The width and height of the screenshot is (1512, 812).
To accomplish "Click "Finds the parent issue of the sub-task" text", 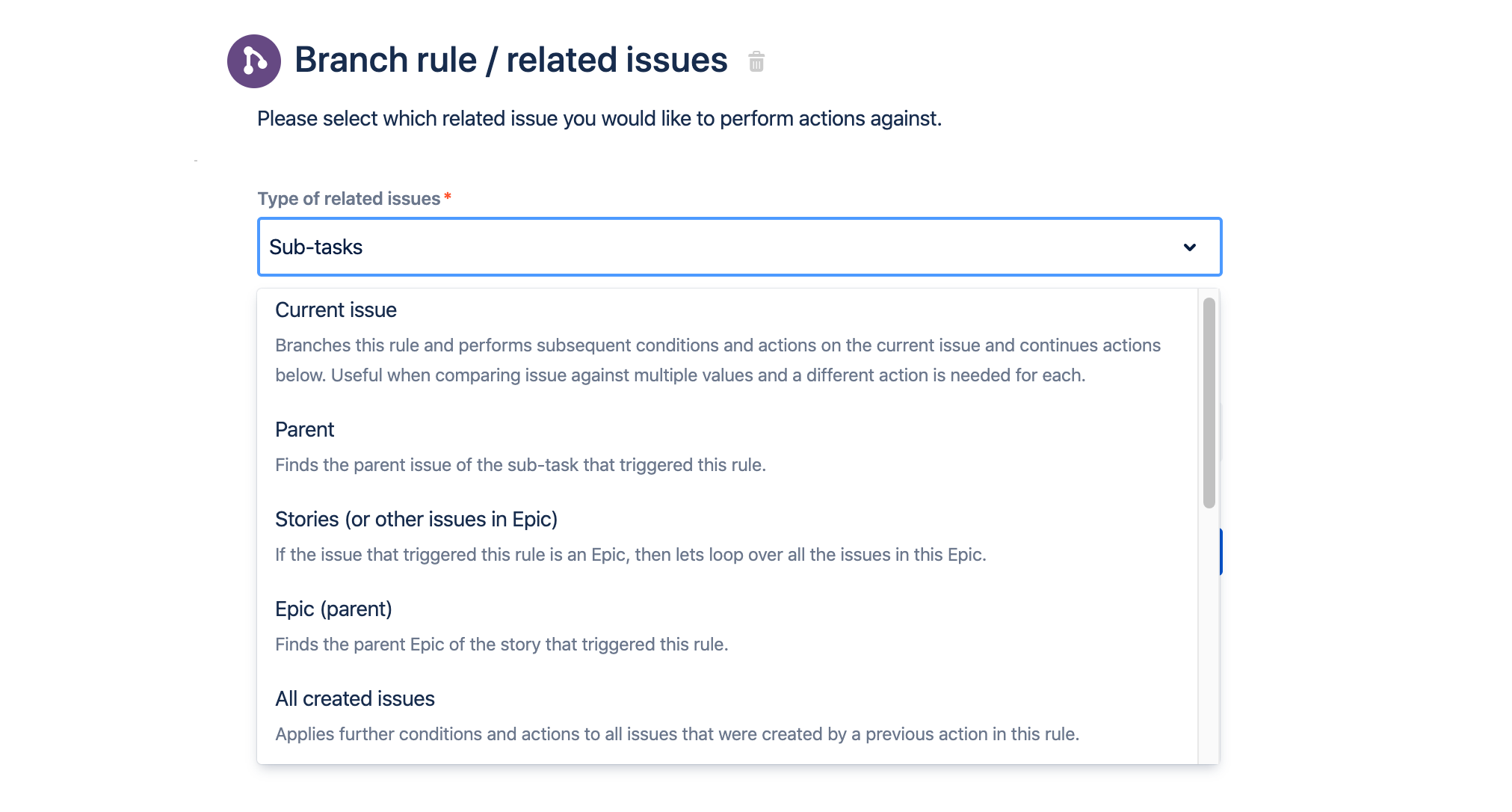I will 520,465.
